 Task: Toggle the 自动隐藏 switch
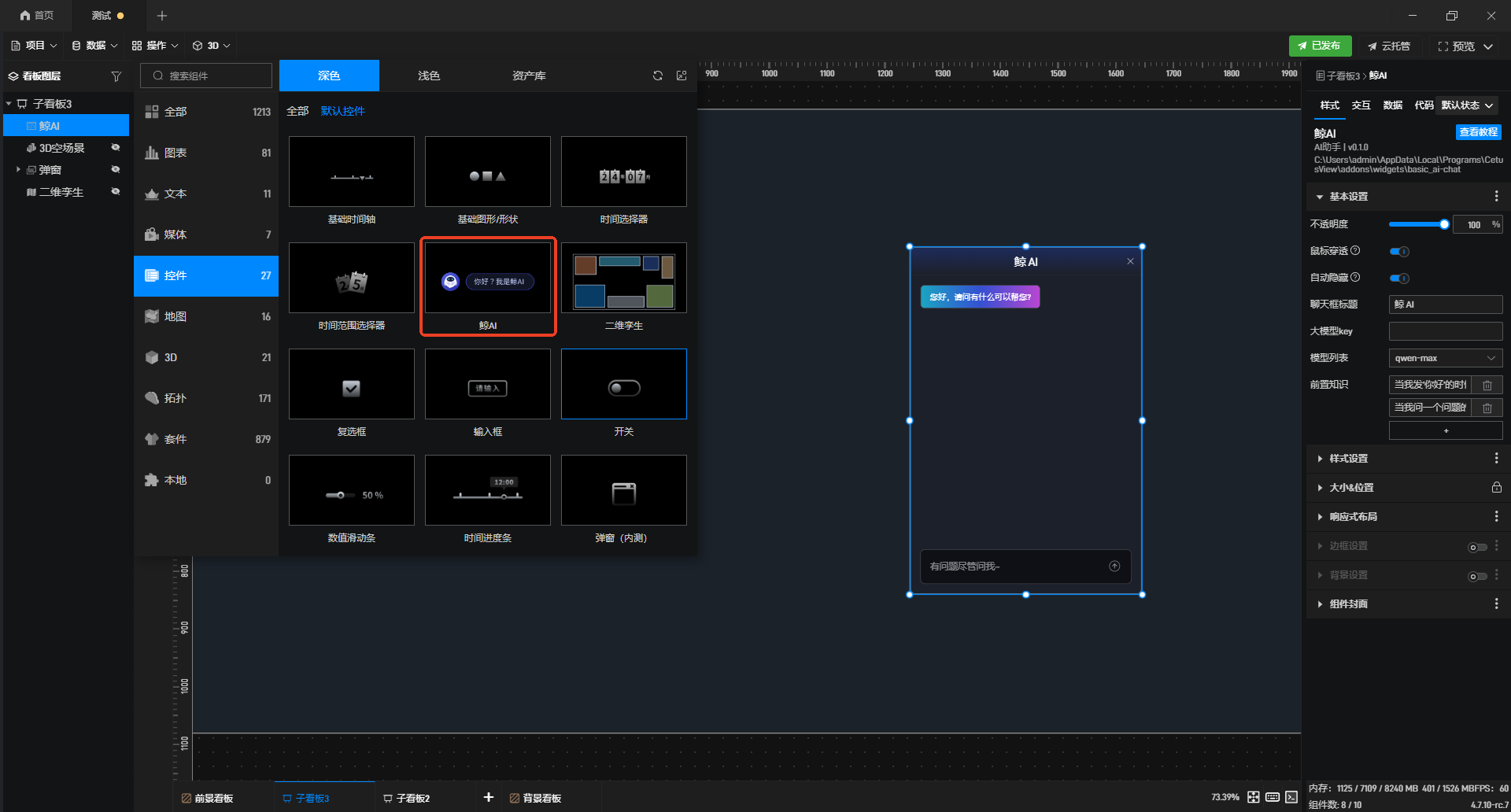point(1399,278)
